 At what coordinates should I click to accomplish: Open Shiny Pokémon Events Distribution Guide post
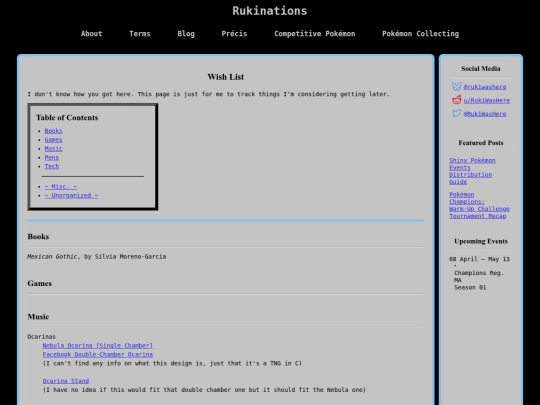click(x=472, y=171)
